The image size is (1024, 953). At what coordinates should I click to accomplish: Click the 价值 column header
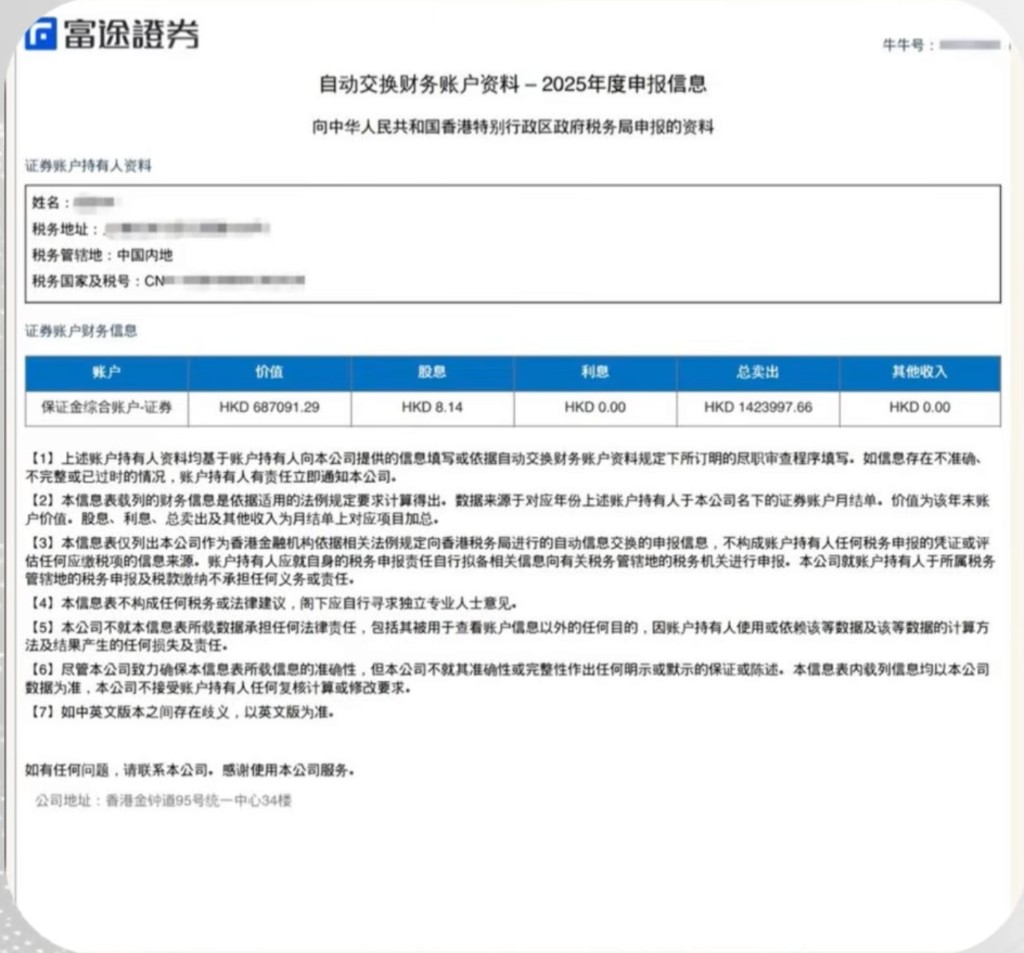(x=269, y=372)
